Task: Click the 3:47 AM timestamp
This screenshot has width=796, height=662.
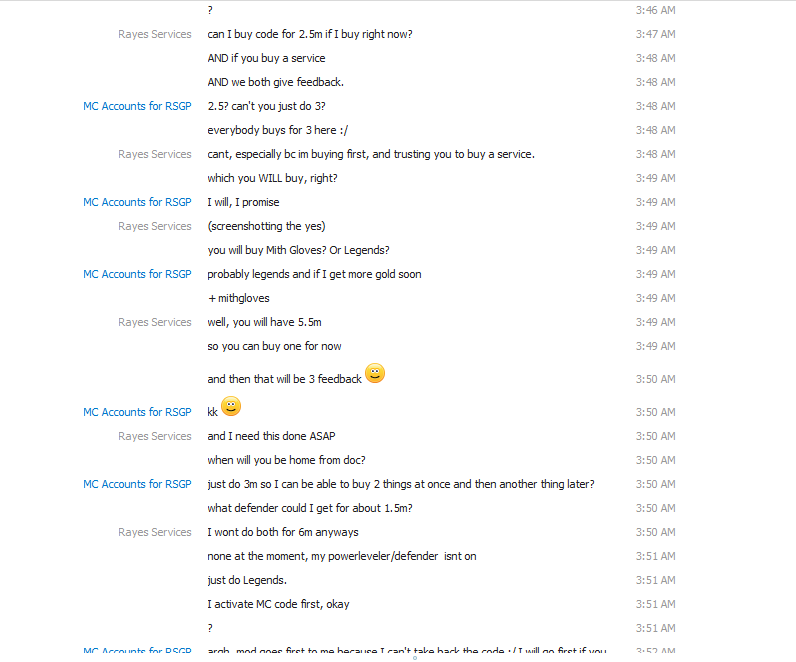Action: (x=655, y=34)
